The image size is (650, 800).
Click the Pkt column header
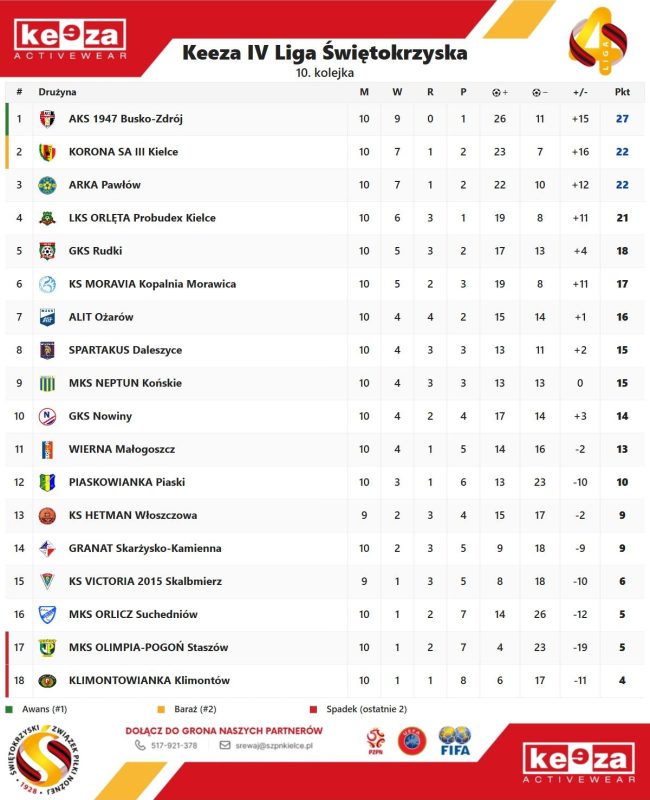[x=622, y=92]
